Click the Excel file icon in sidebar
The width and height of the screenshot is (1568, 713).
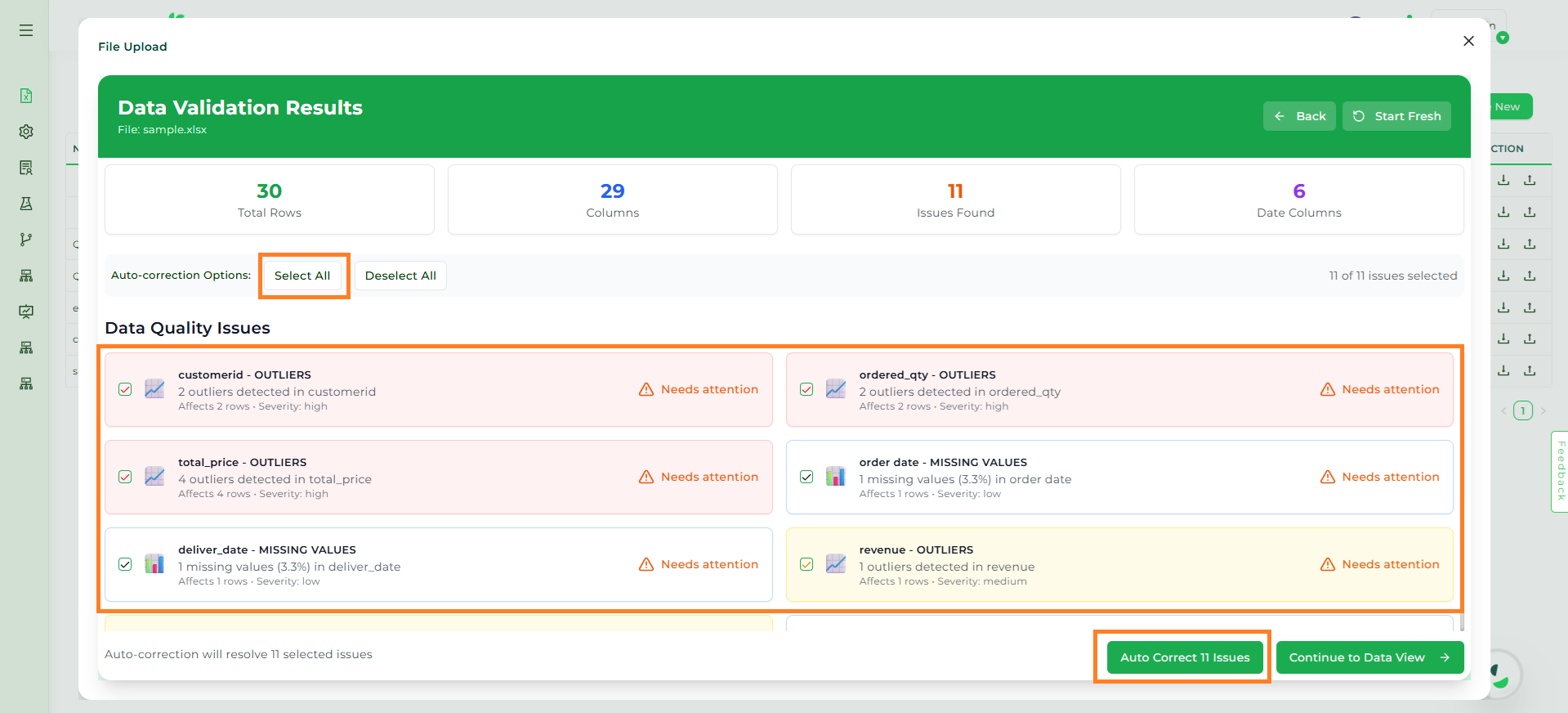tap(26, 96)
